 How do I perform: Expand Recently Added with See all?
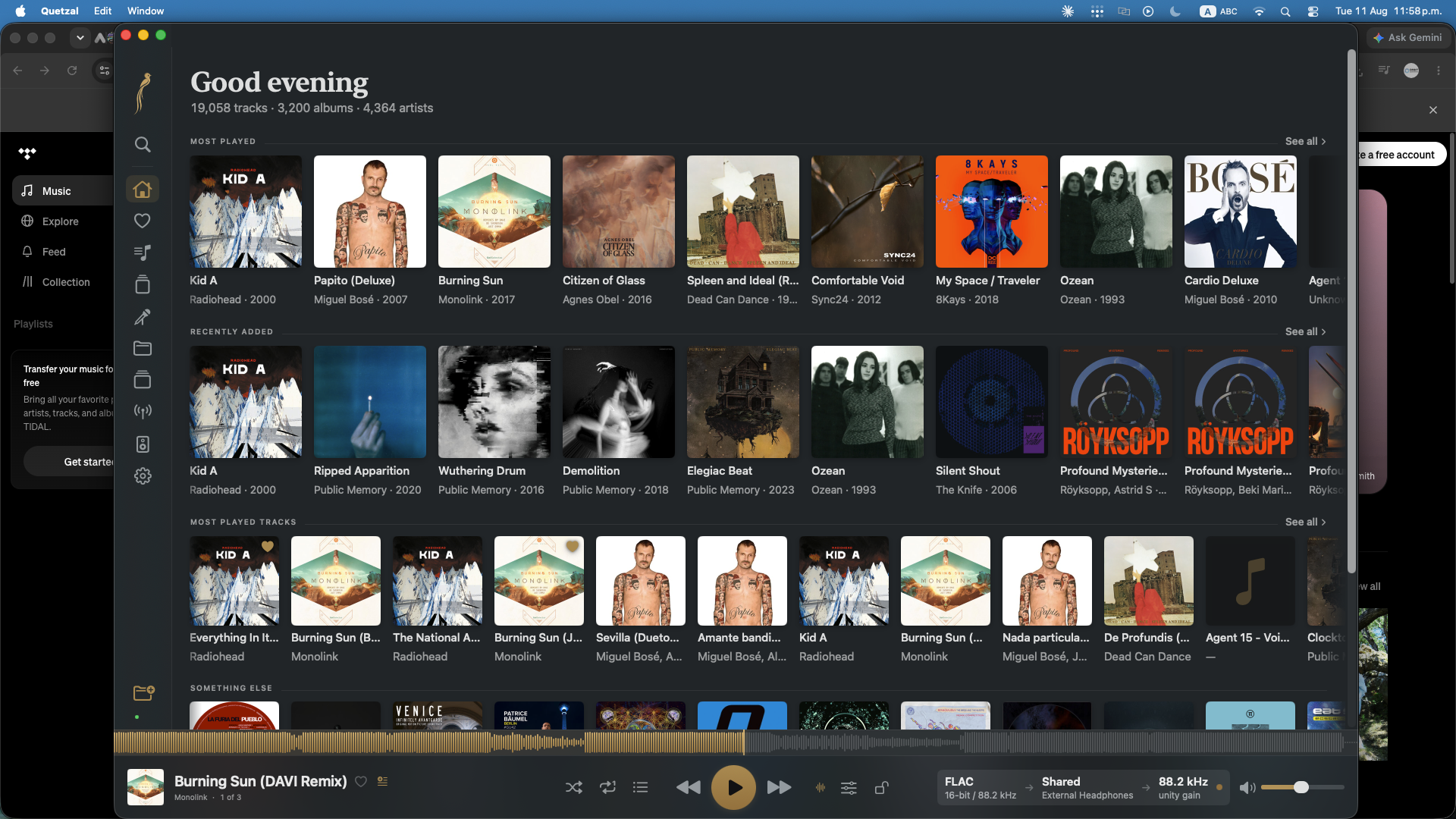point(1305,331)
